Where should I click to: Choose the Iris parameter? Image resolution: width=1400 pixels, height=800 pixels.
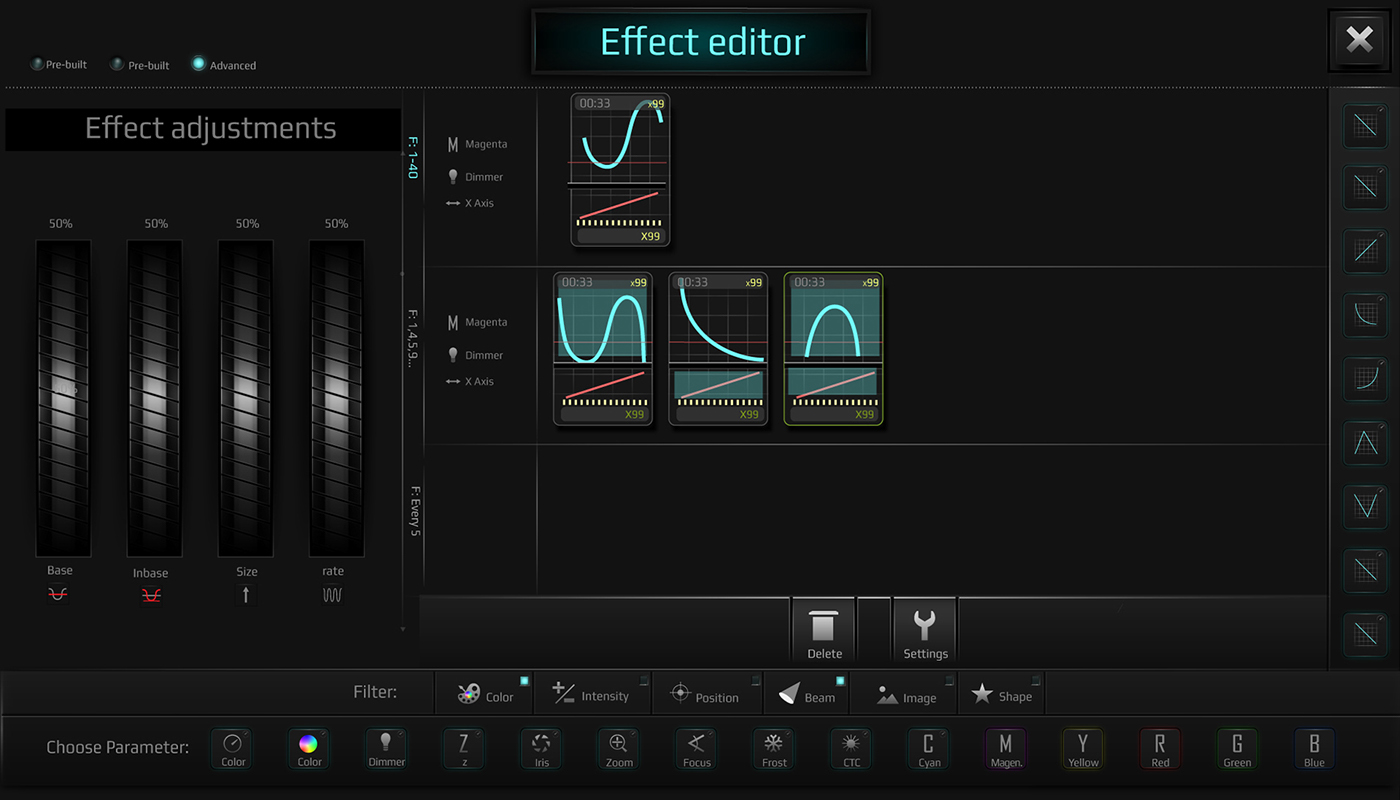(541, 749)
